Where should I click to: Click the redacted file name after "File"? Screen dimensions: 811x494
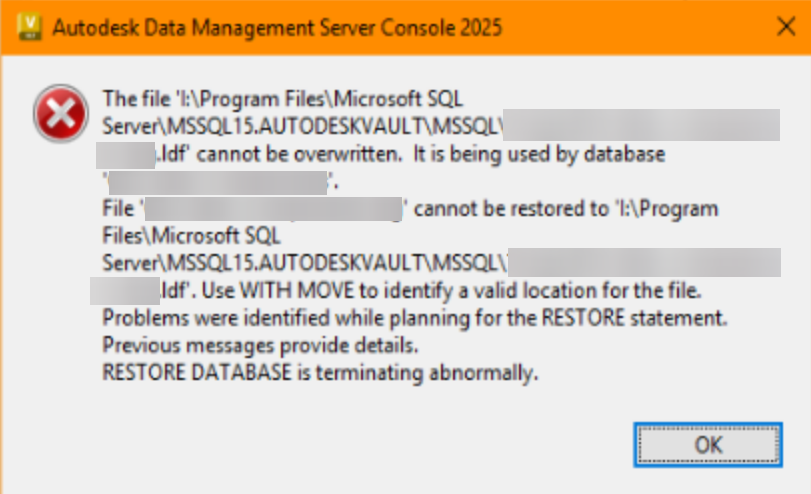(x=275, y=209)
